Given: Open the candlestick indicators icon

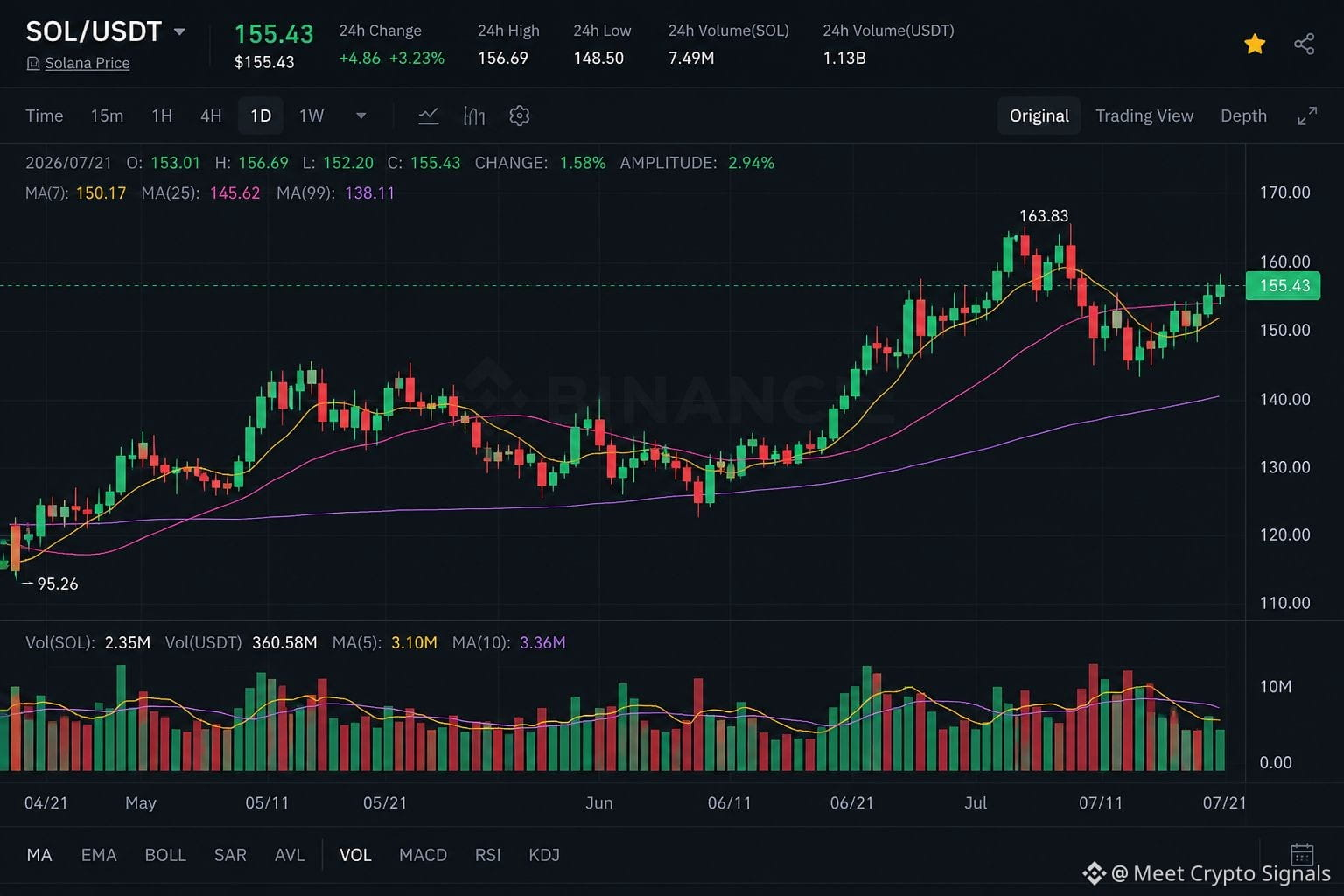Looking at the screenshot, I should 473,115.
